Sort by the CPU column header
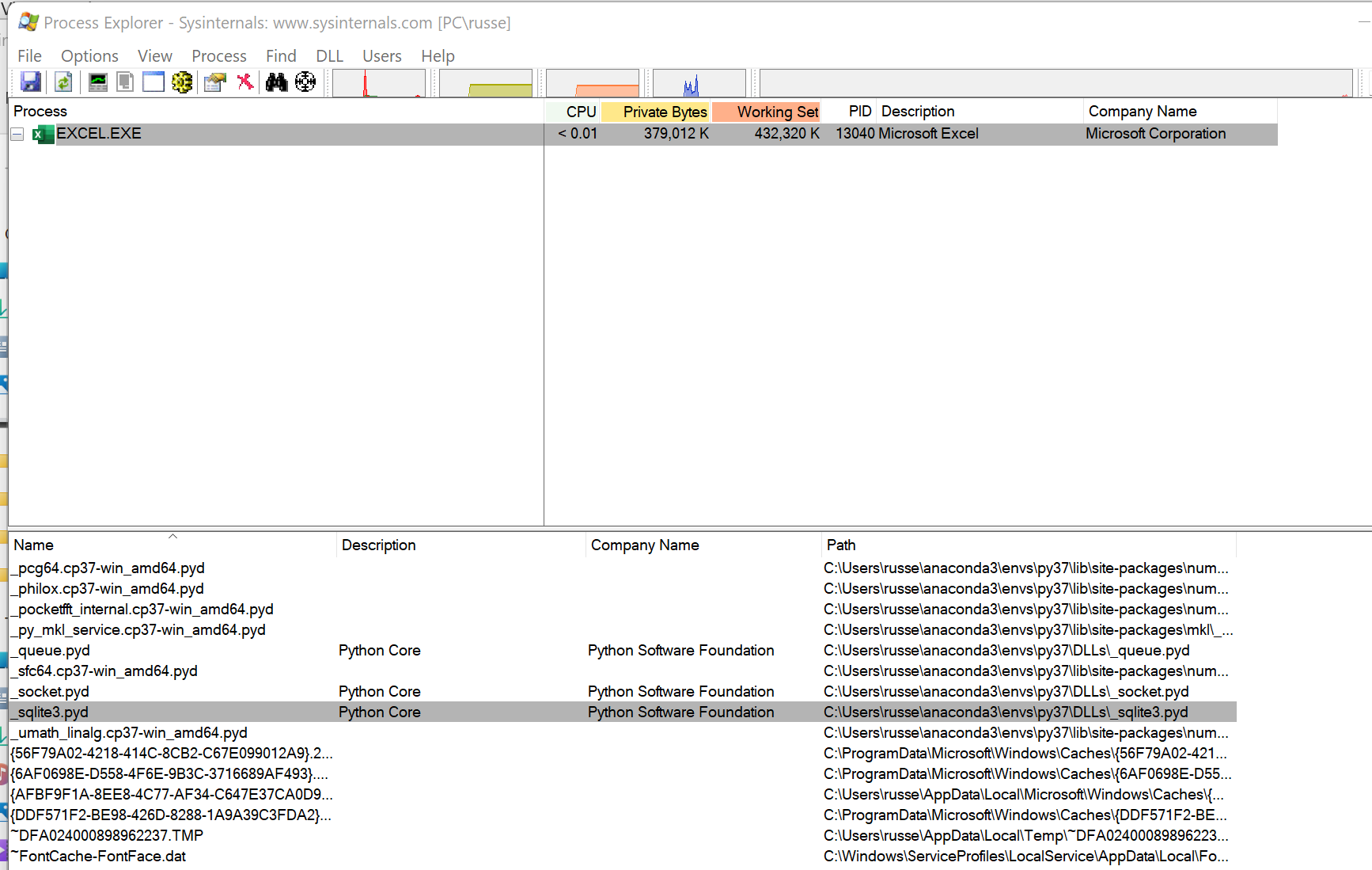Image resolution: width=1372 pixels, height=870 pixels. point(573,112)
